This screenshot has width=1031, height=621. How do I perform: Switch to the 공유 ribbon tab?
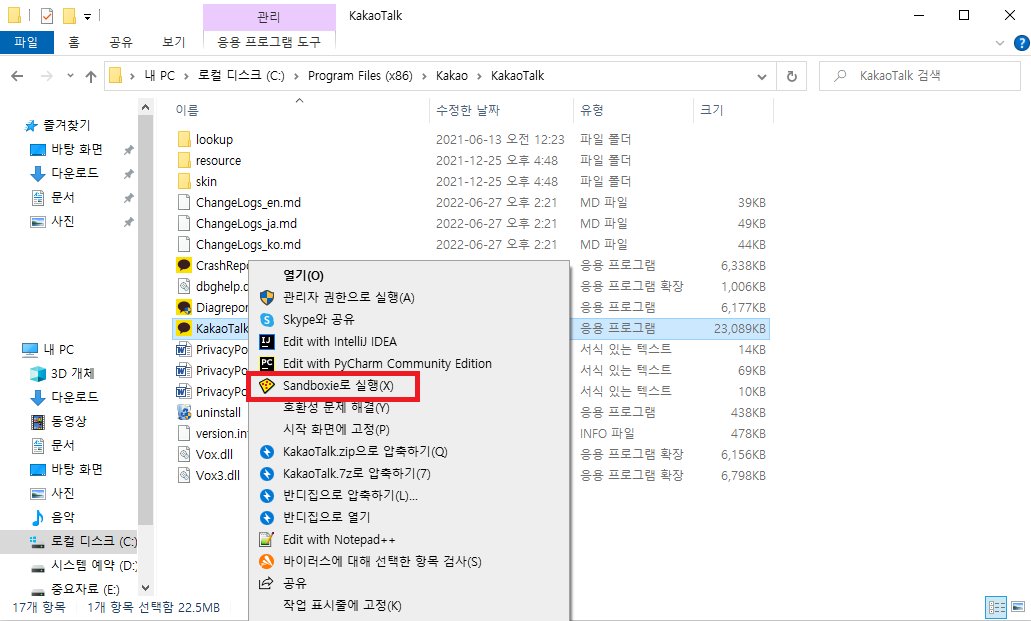pyautogui.click(x=121, y=42)
